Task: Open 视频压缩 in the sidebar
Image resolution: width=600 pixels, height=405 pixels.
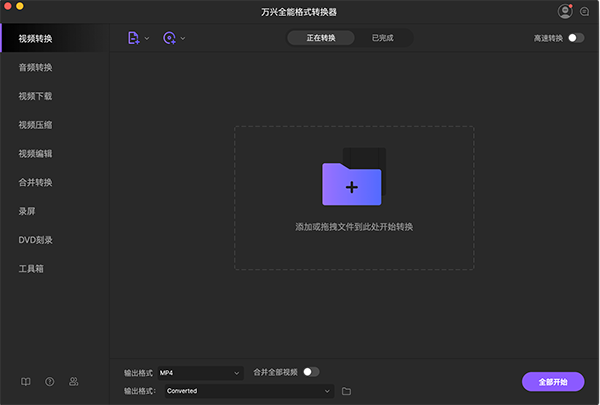Action: click(x=36, y=125)
